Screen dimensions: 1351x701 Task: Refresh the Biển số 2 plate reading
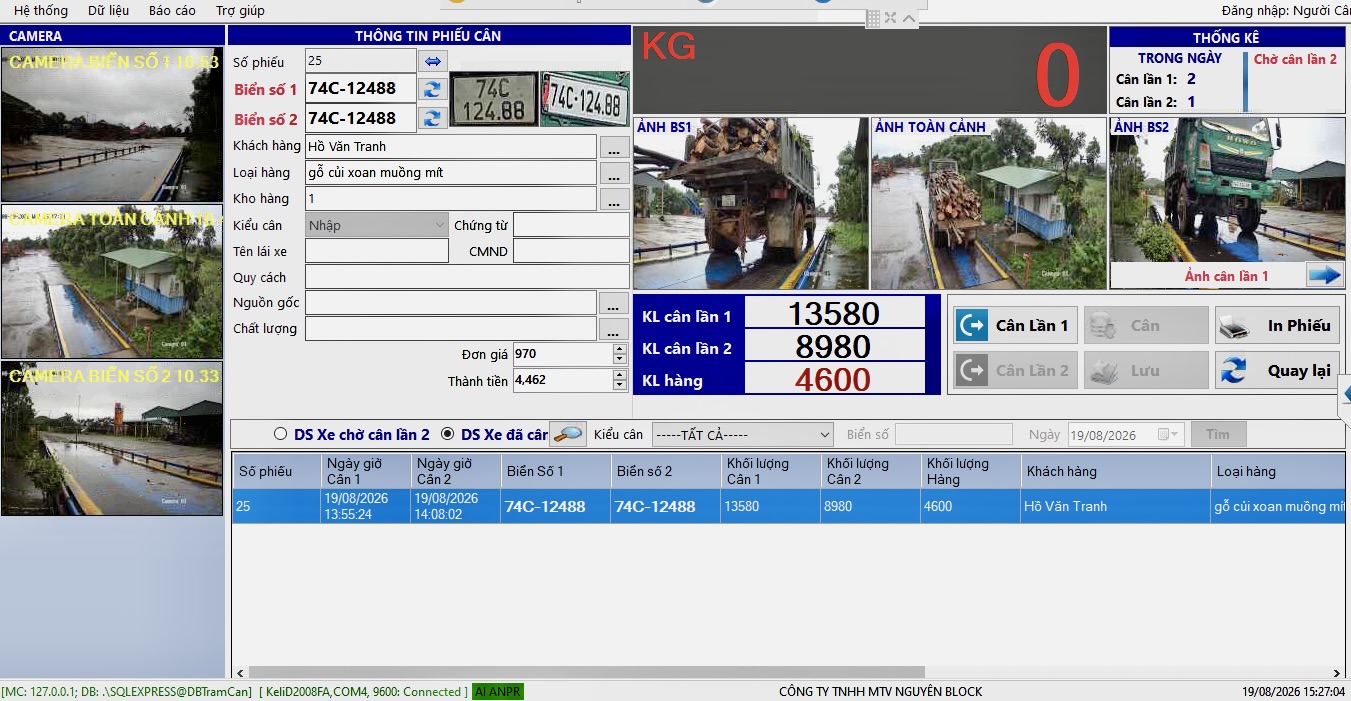click(432, 118)
